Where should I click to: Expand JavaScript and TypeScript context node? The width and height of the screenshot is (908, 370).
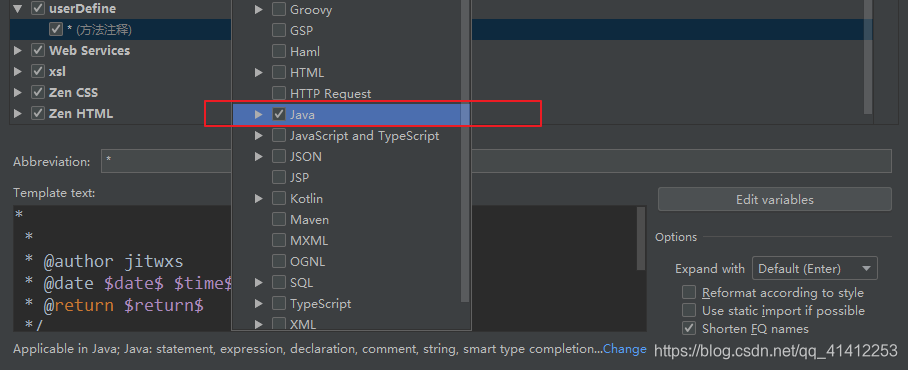[259, 135]
